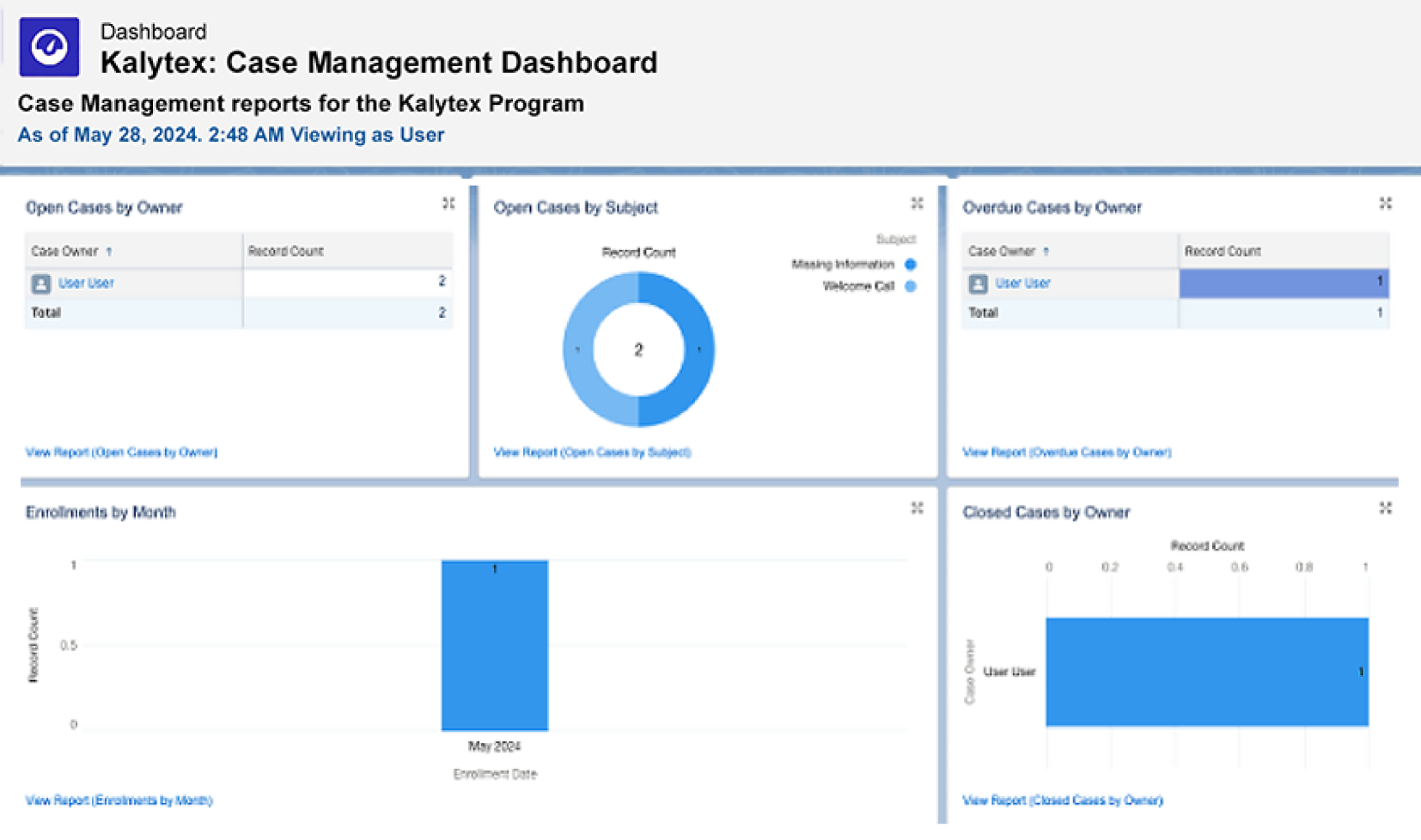Open User User link in Open Cases table
This screenshot has height=840, width=1421.
tap(86, 283)
